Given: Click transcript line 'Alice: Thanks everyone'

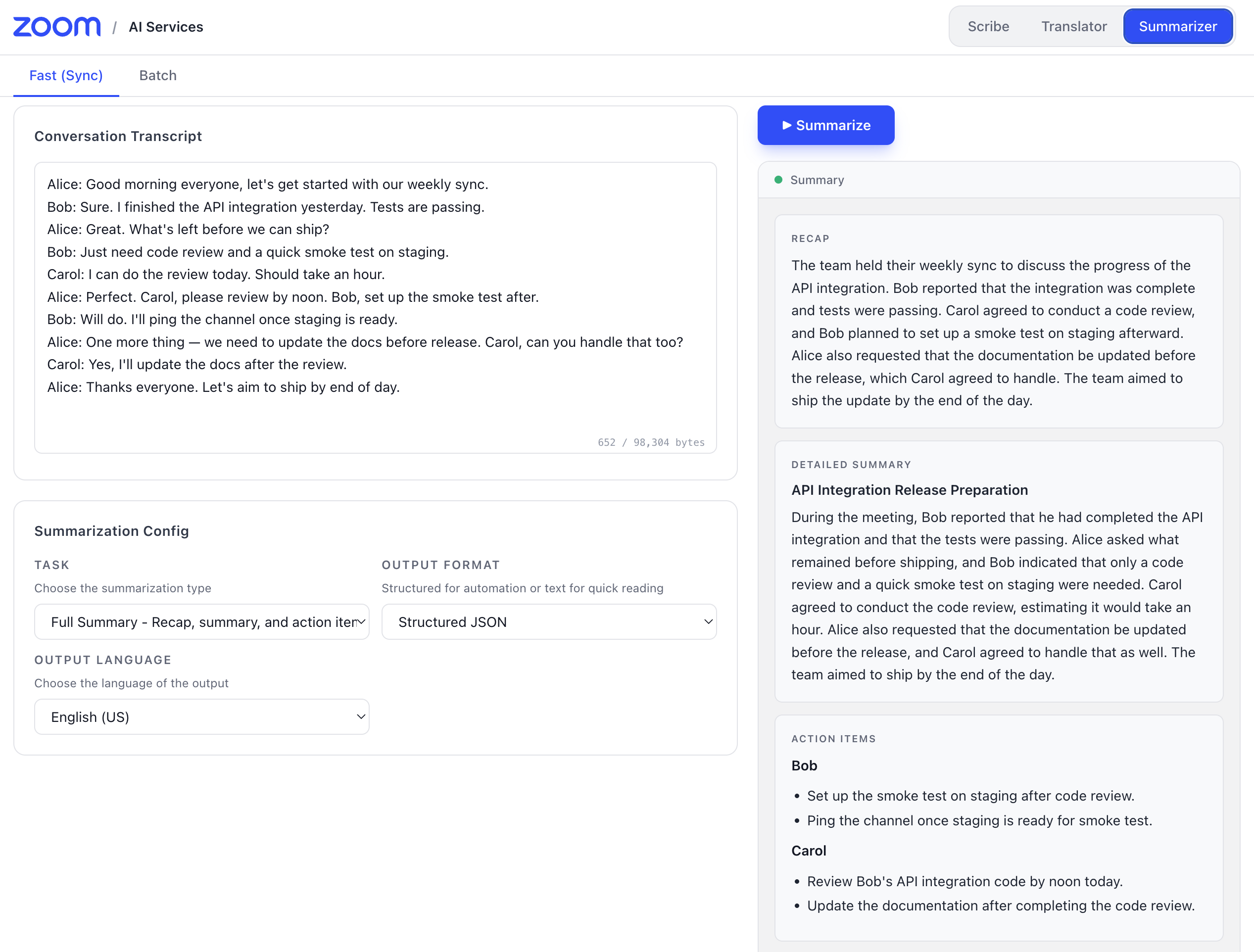Looking at the screenshot, I should (x=223, y=387).
